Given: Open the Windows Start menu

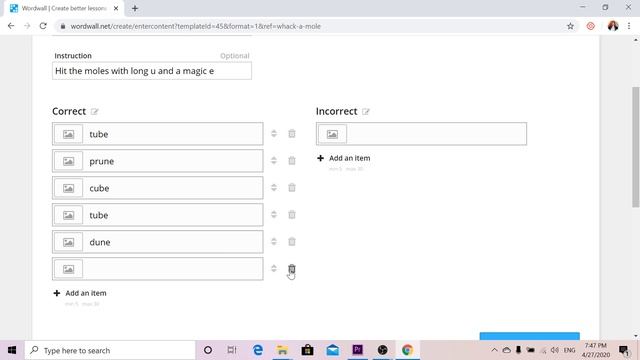Looking at the screenshot, I should click(x=12, y=350).
